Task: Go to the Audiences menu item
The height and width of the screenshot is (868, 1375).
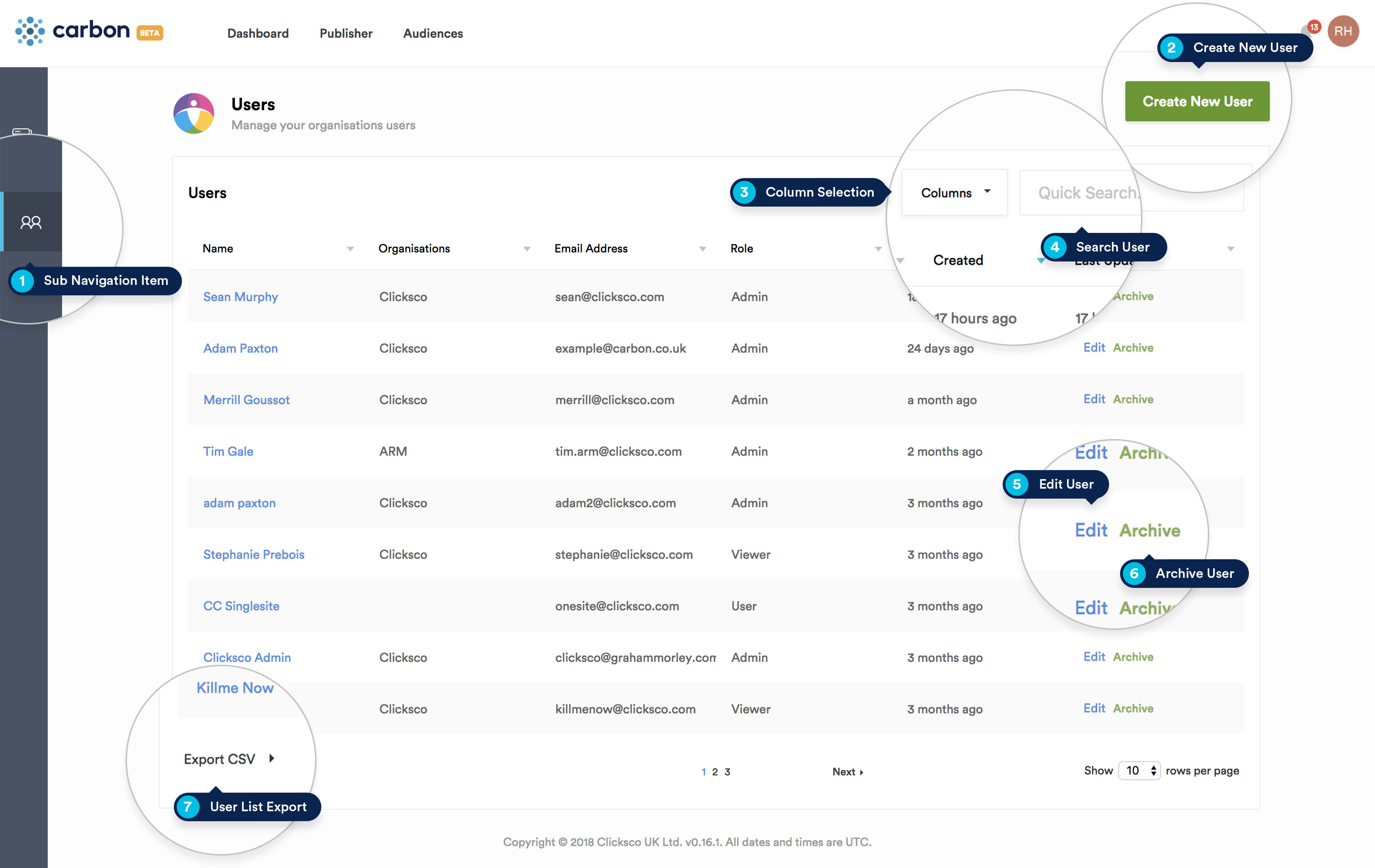Action: [x=433, y=33]
